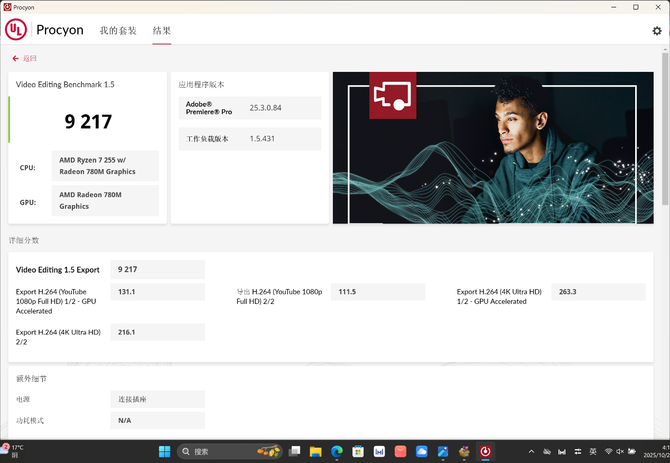Launch Microsoft Edge from the taskbar
Image resolution: width=670 pixels, height=463 pixels.
pyautogui.click(x=337, y=451)
